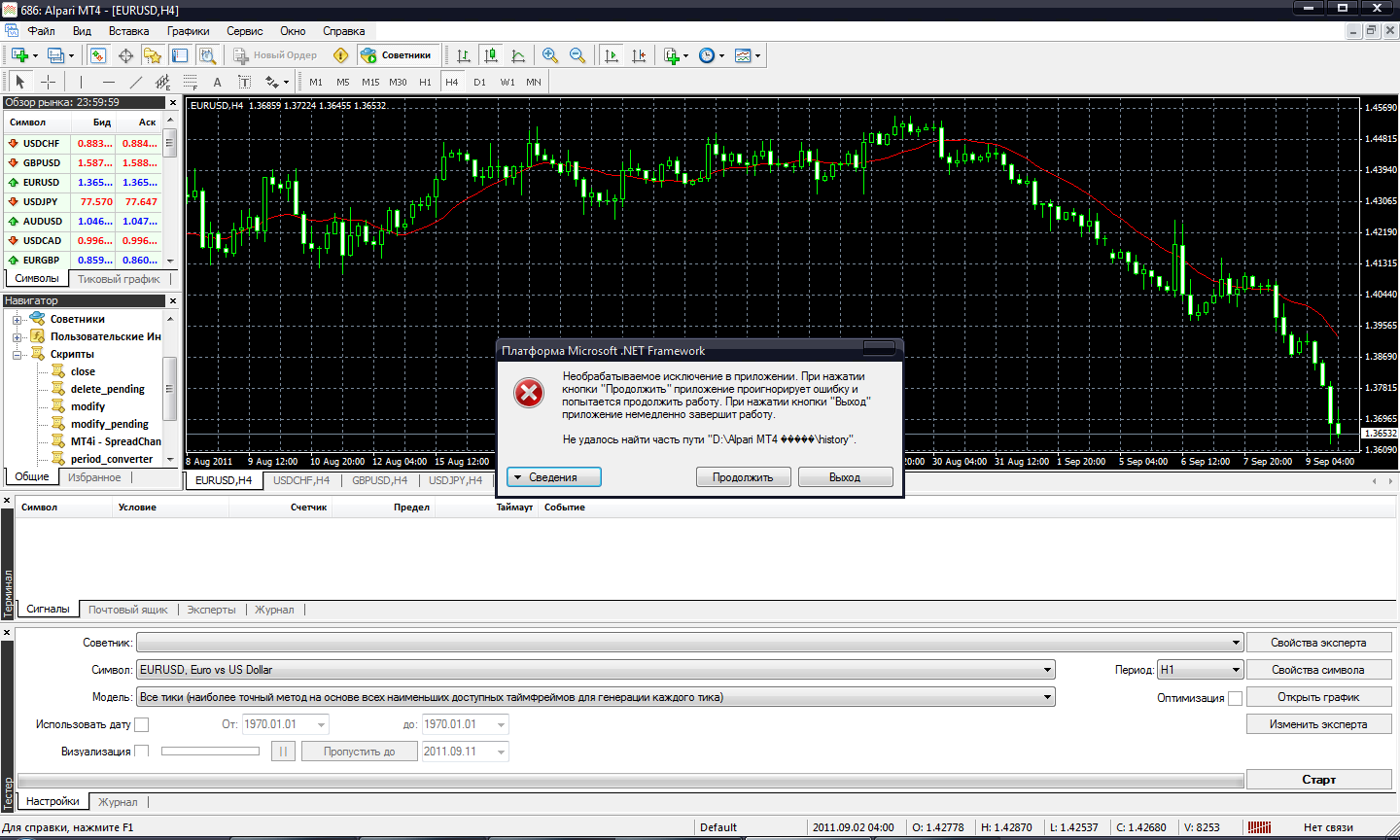Select the crosshair tool
The height and width of the screenshot is (840, 1400).
click(x=48, y=82)
